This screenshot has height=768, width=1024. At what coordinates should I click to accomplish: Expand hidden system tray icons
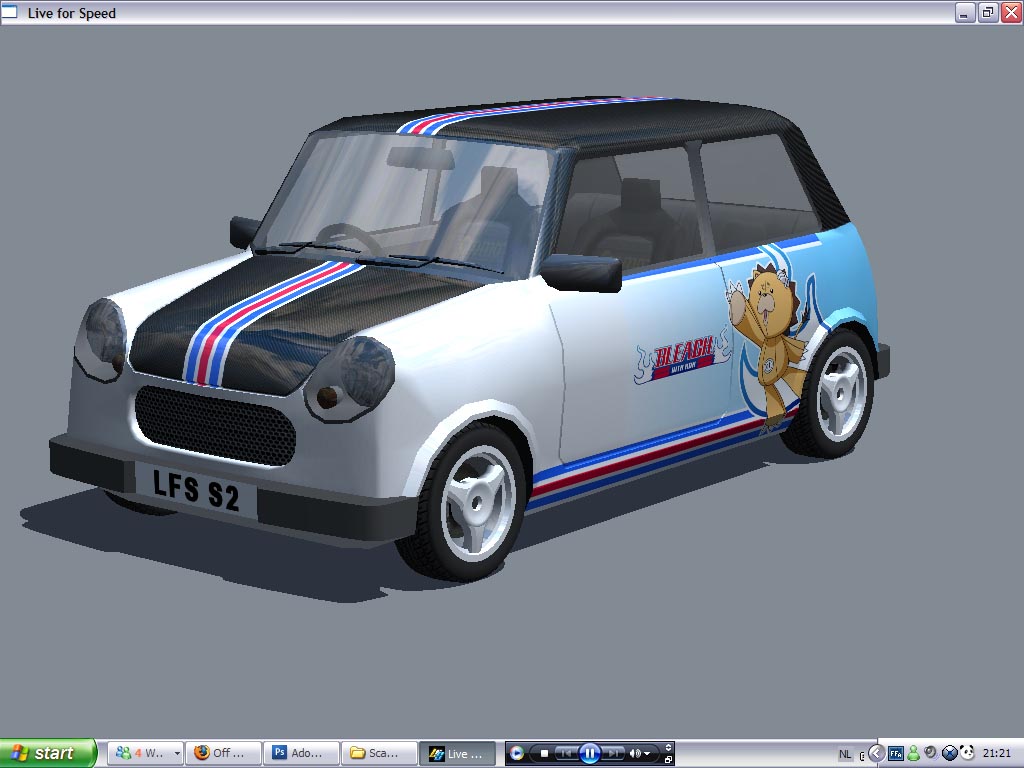tap(876, 753)
